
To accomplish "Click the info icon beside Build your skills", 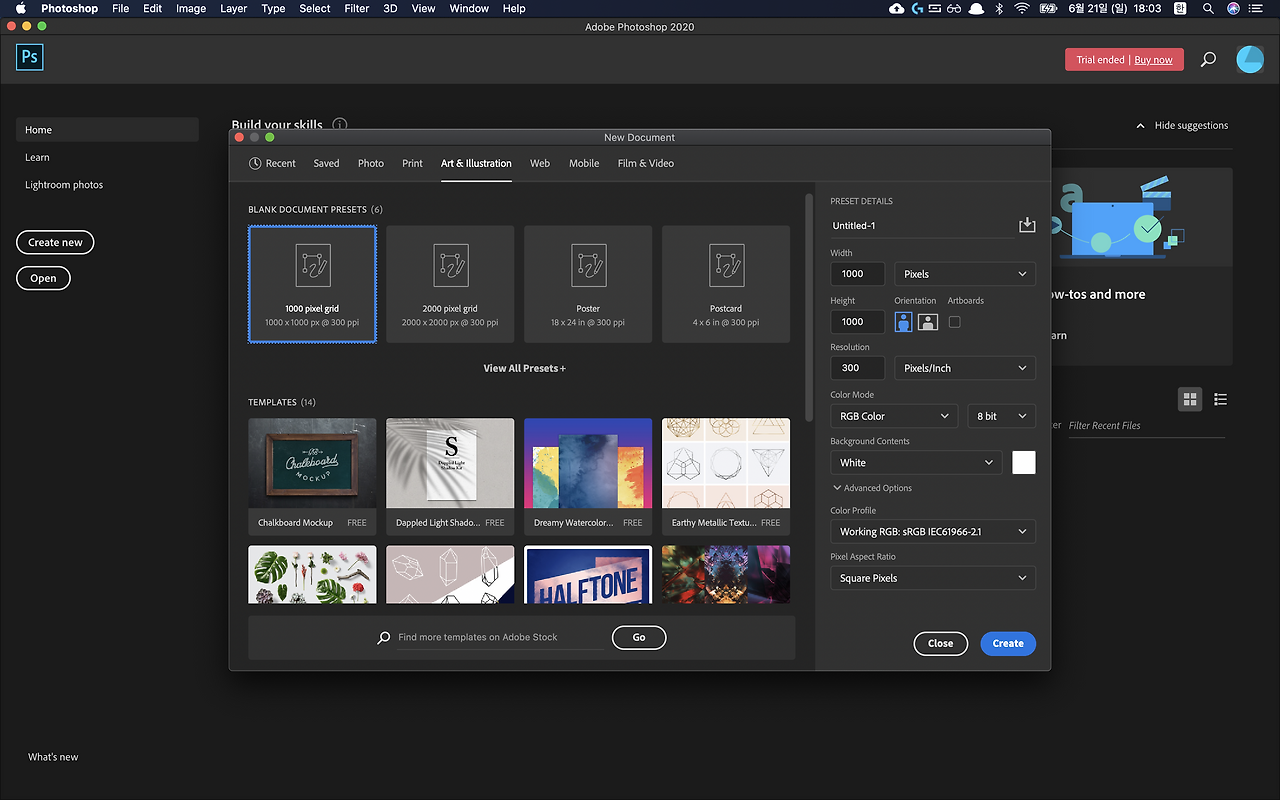I will tap(340, 125).
